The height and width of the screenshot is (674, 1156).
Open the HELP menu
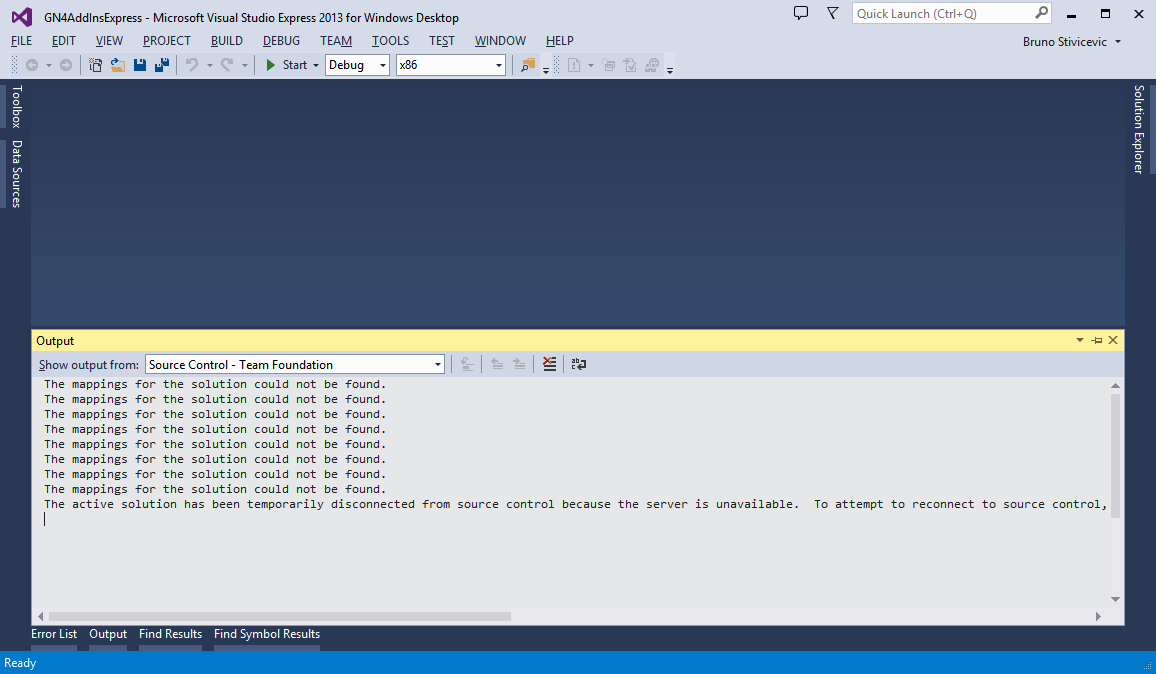click(x=560, y=41)
